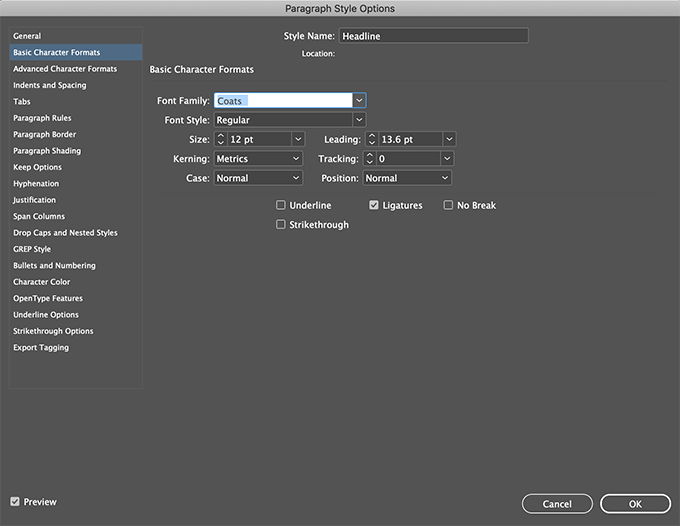
Task: Confirm with the OK button
Action: click(635, 504)
